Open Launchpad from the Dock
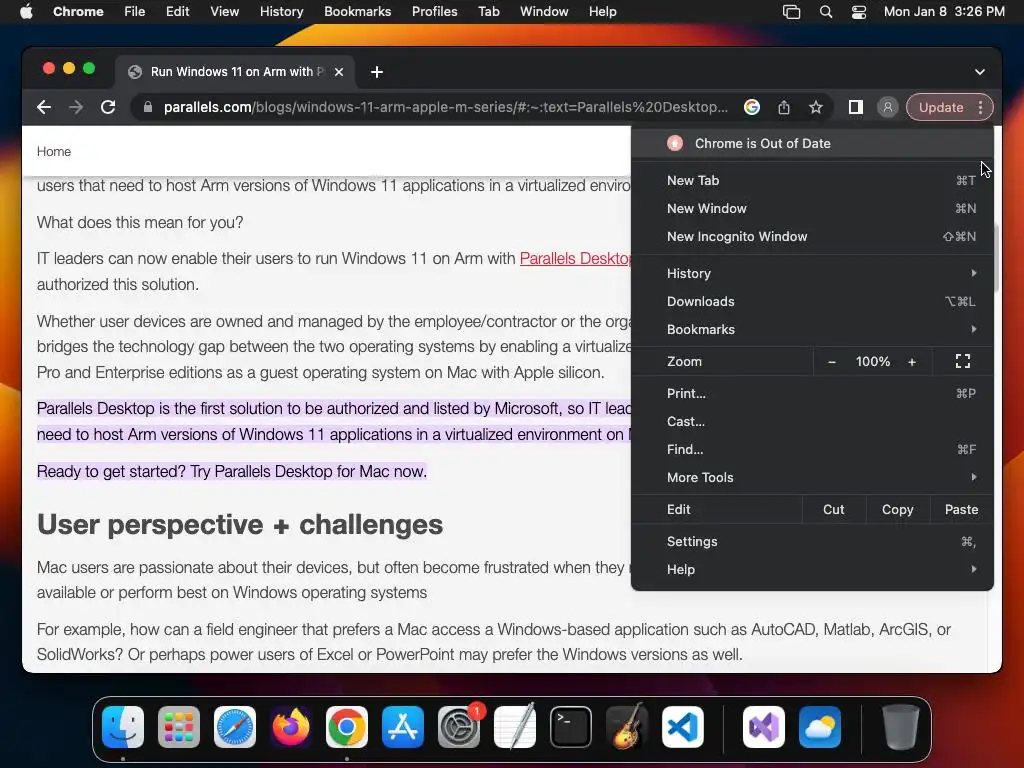1024x768 pixels. [x=179, y=727]
